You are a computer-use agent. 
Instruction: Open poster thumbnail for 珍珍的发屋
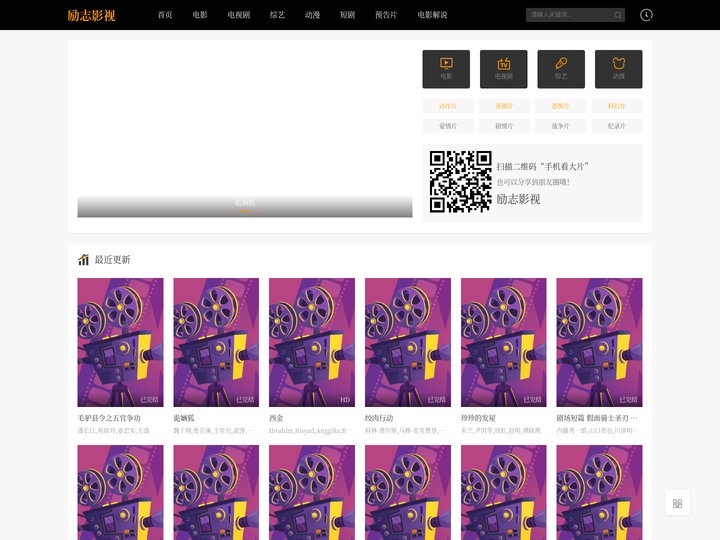(x=504, y=342)
